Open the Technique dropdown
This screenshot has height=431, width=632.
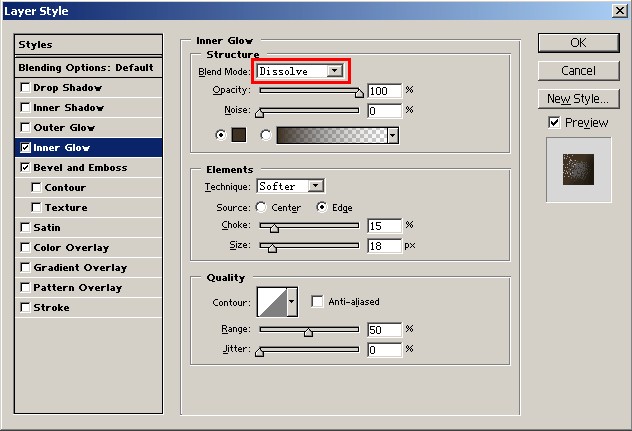316,186
